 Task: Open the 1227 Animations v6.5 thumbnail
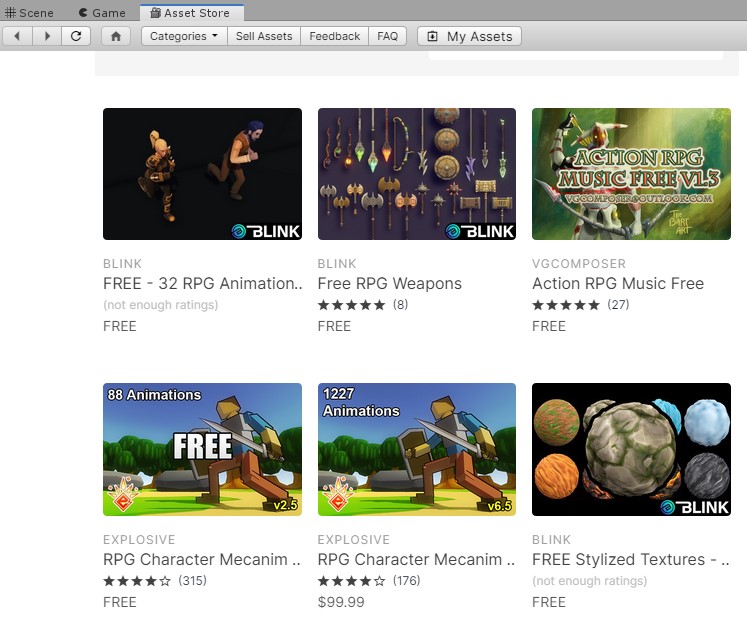coord(417,449)
